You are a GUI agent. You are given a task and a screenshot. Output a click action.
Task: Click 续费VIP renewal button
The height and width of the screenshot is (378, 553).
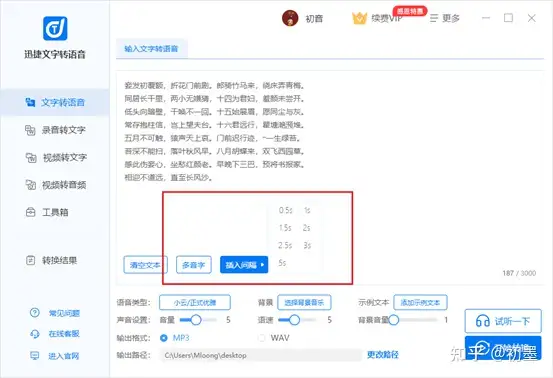click(387, 18)
